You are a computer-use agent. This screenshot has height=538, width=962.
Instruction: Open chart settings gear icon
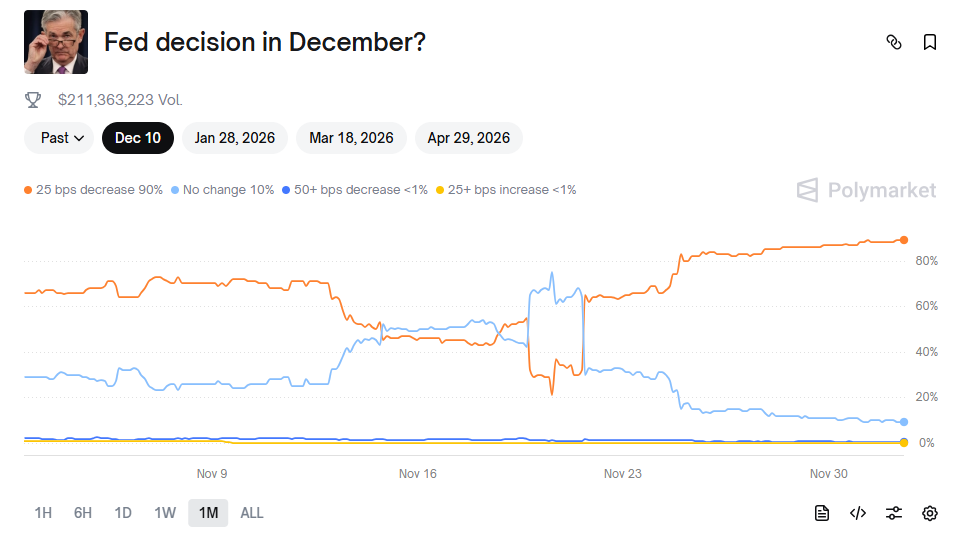[930, 513]
